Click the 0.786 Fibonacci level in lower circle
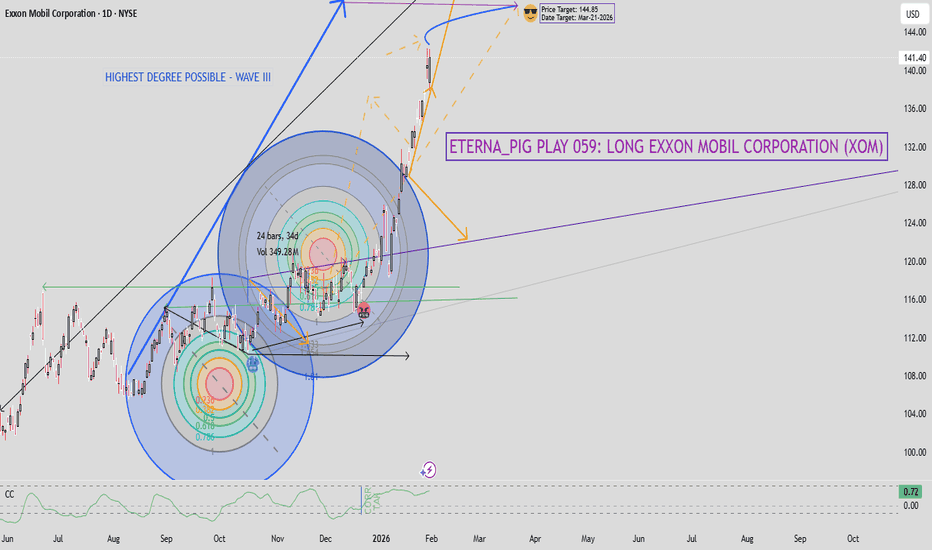The height and width of the screenshot is (550, 932). coord(205,437)
